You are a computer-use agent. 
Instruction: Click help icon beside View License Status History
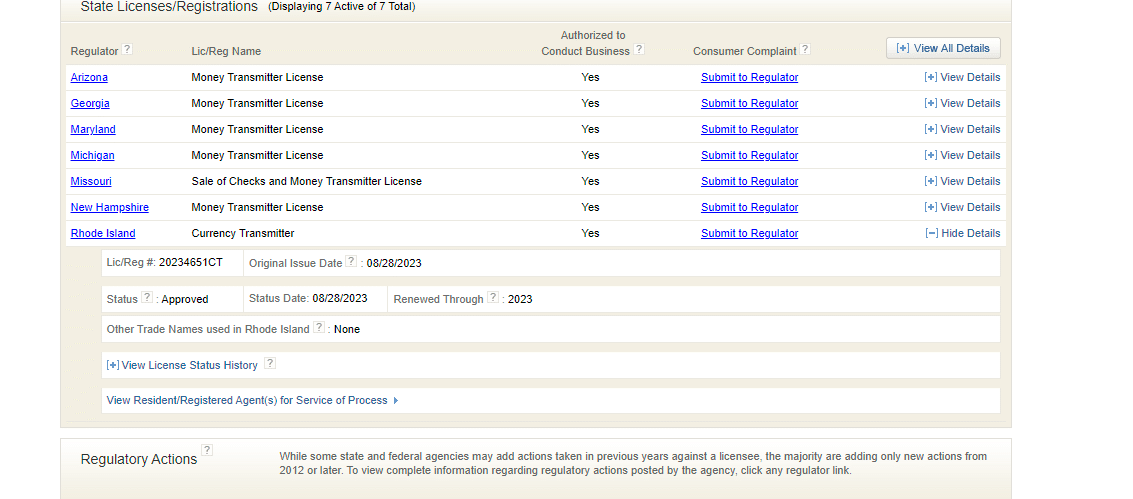pyautogui.click(x=270, y=363)
